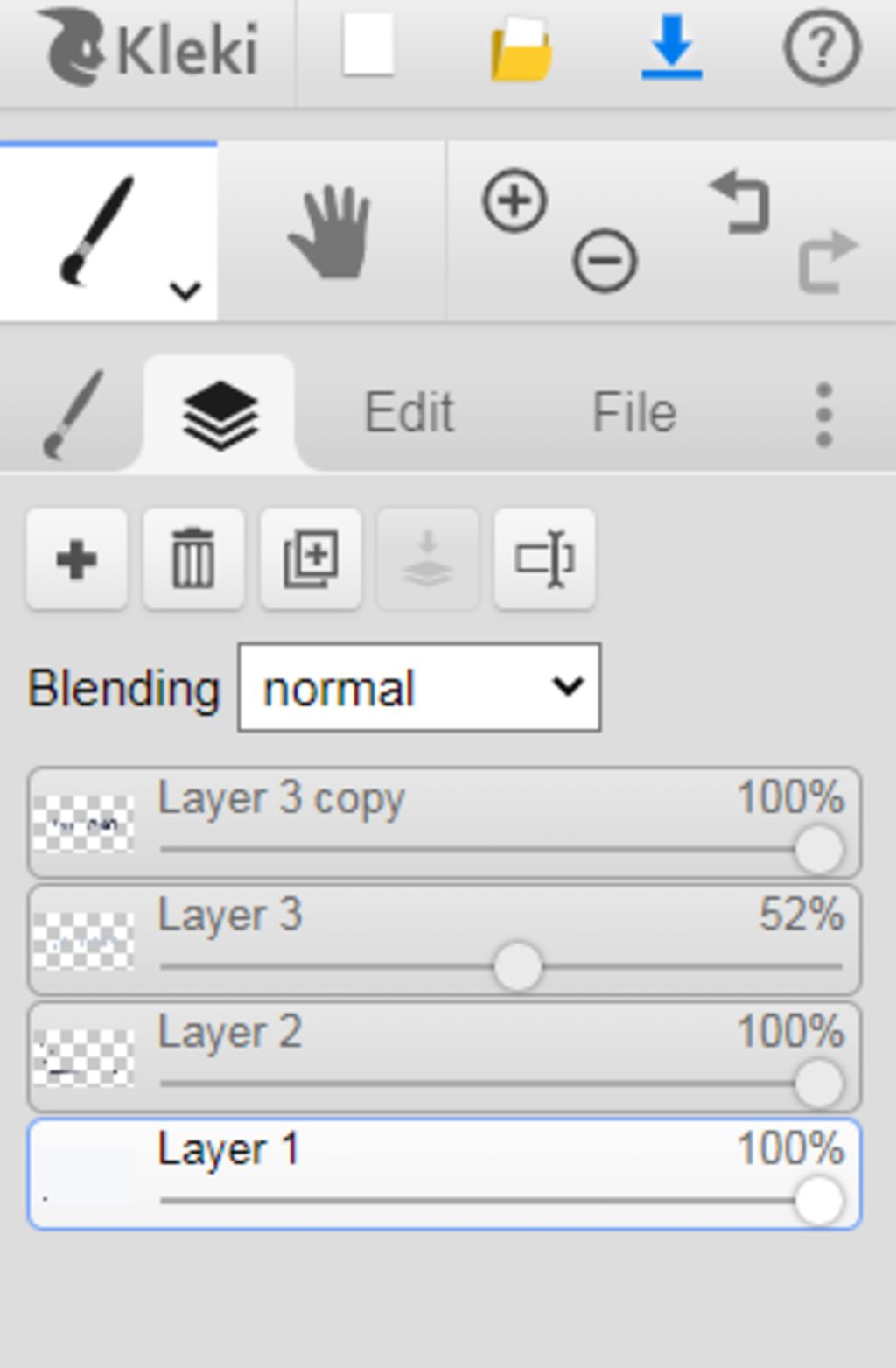Delete the selected layer with trash button
Image resolution: width=896 pixels, height=1368 pixels.
tap(193, 558)
